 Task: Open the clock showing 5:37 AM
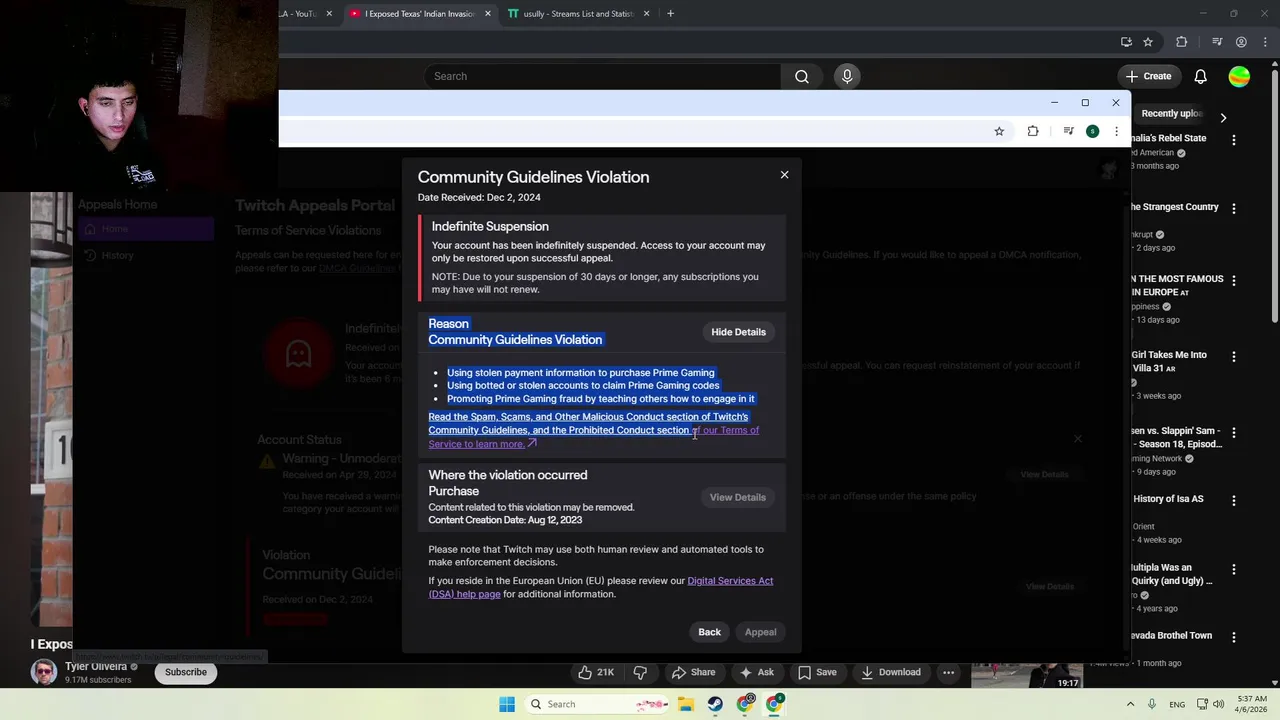point(1251,704)
